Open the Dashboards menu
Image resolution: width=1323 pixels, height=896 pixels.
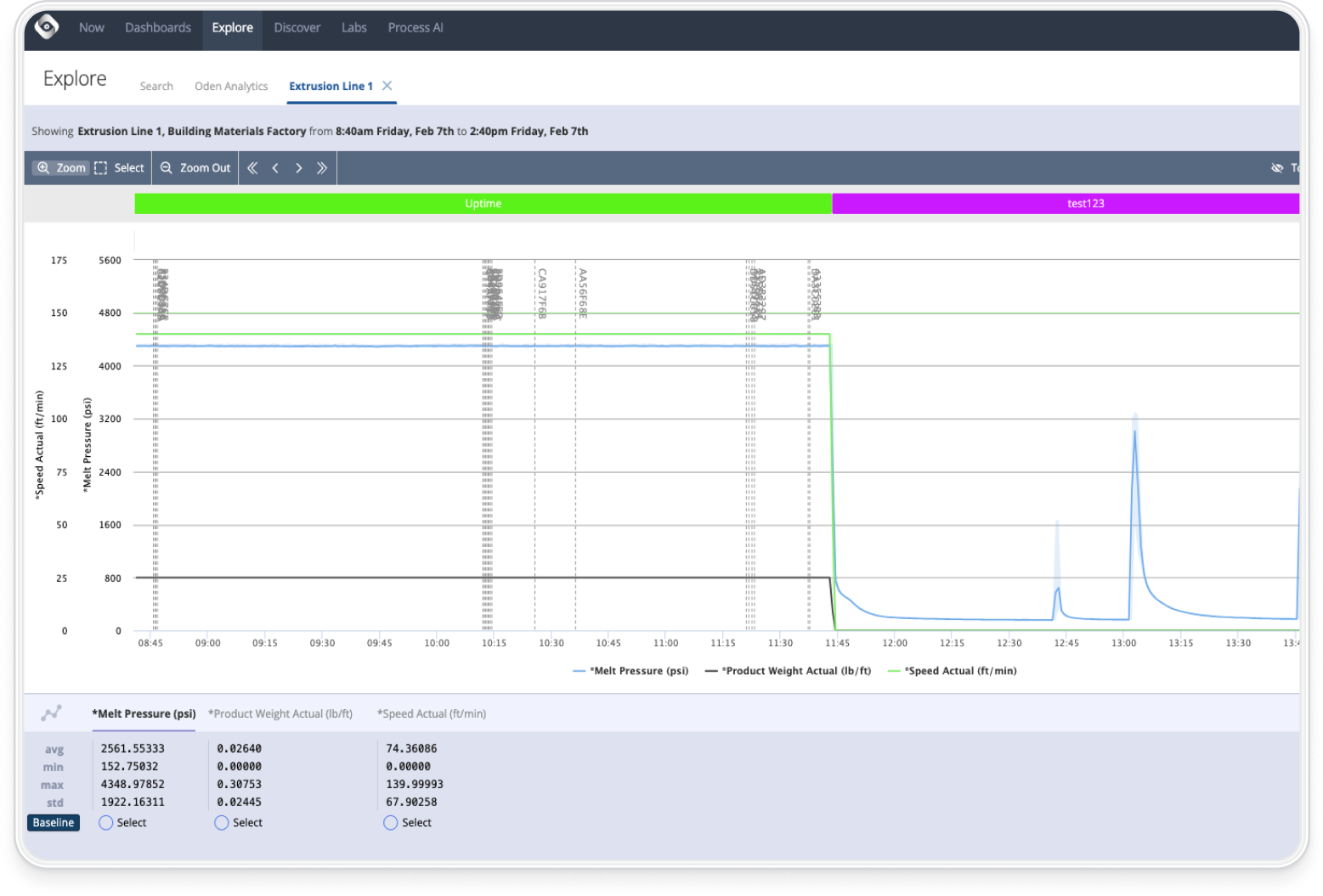click(158, 27)
